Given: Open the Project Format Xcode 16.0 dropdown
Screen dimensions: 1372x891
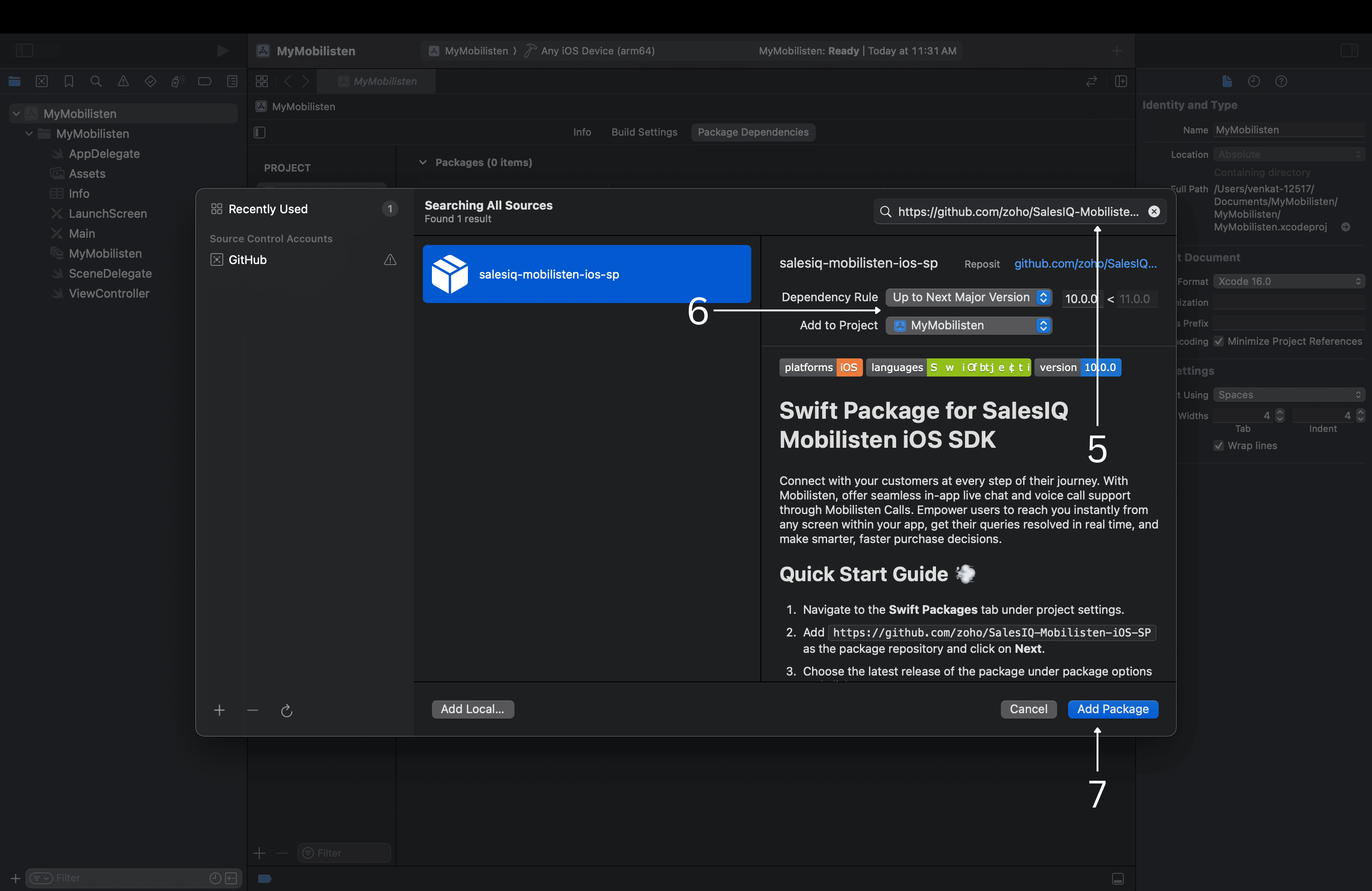Looking at the screenshot, I should pos(1289,281).
